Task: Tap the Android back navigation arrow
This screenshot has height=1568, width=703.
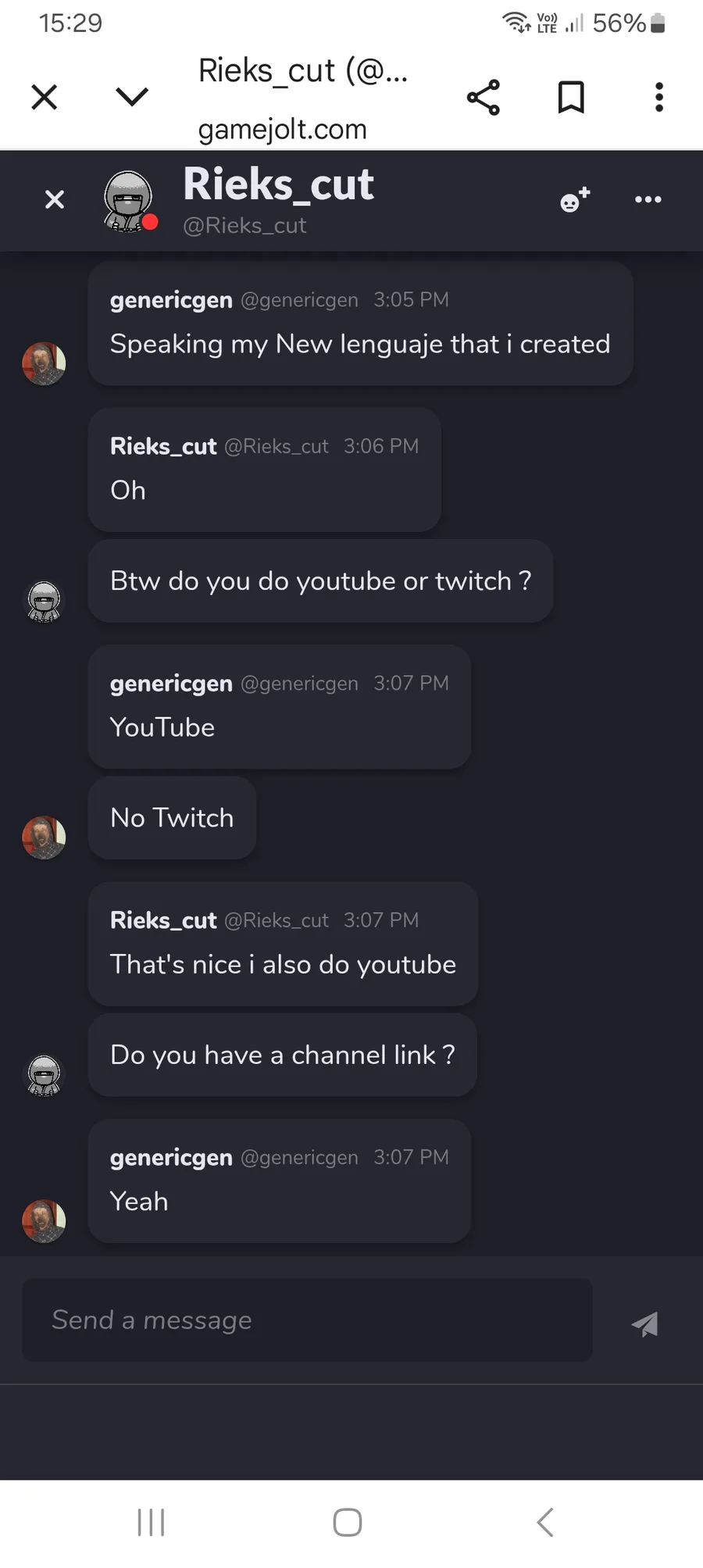Action: click(545, 1522)
